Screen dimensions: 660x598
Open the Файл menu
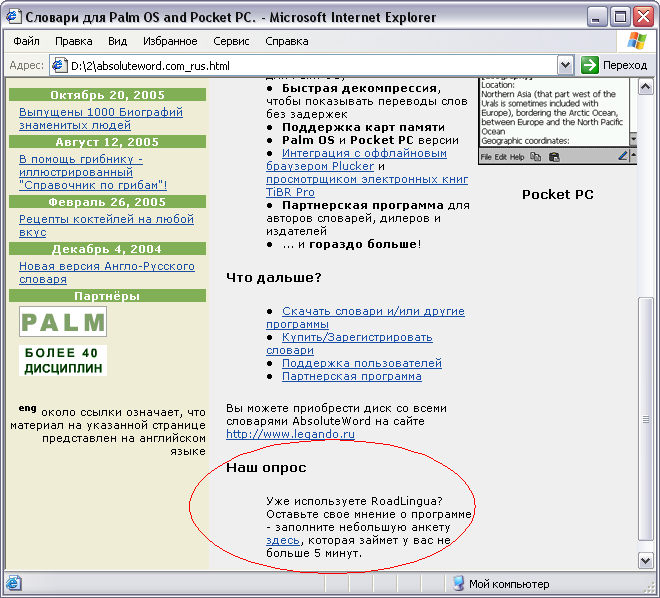pos(26,41)
